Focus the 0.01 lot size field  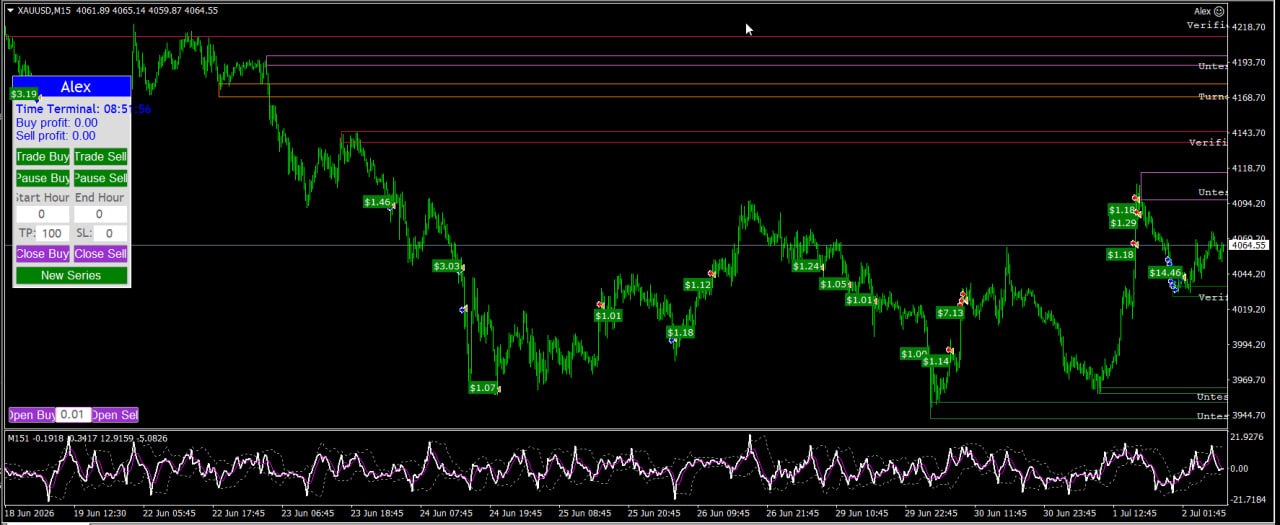pyautogui.click(x=73, y=415)
